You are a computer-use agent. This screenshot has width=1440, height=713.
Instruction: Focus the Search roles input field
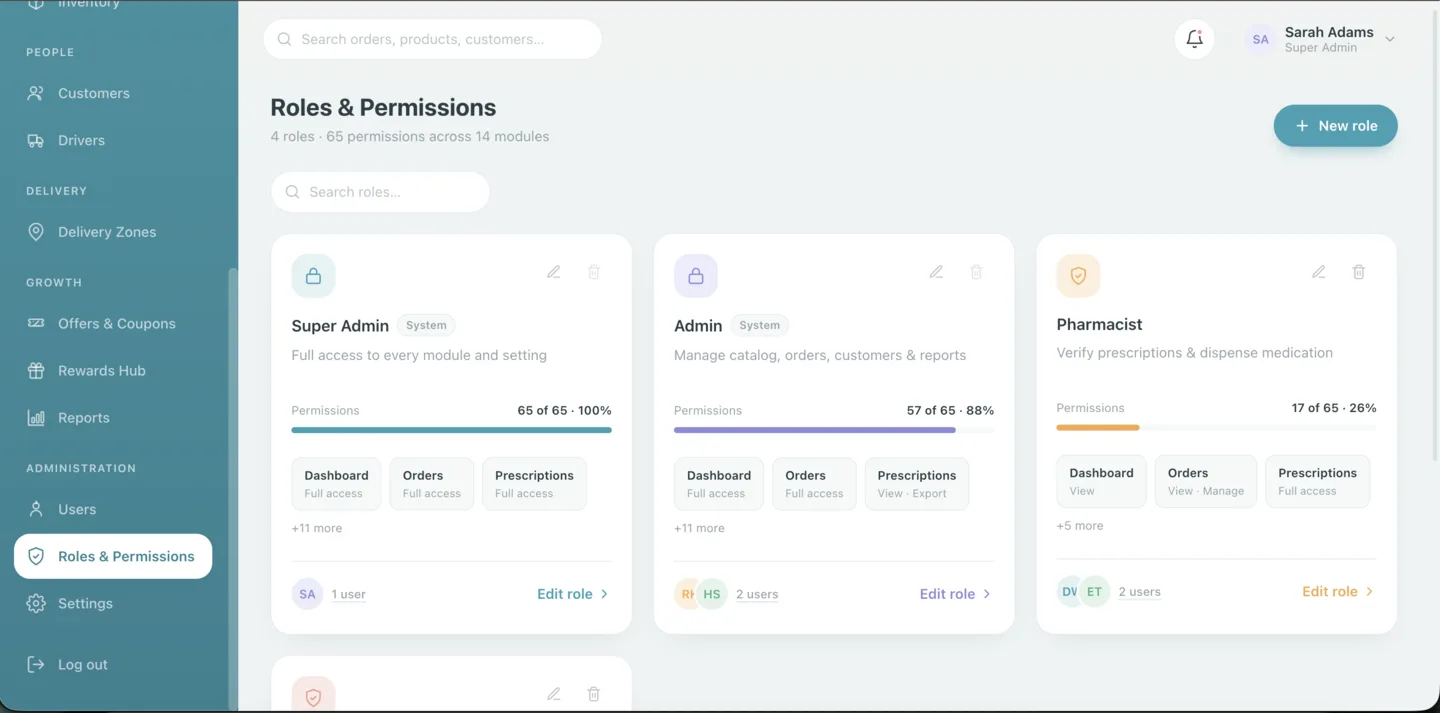(381, 192)
